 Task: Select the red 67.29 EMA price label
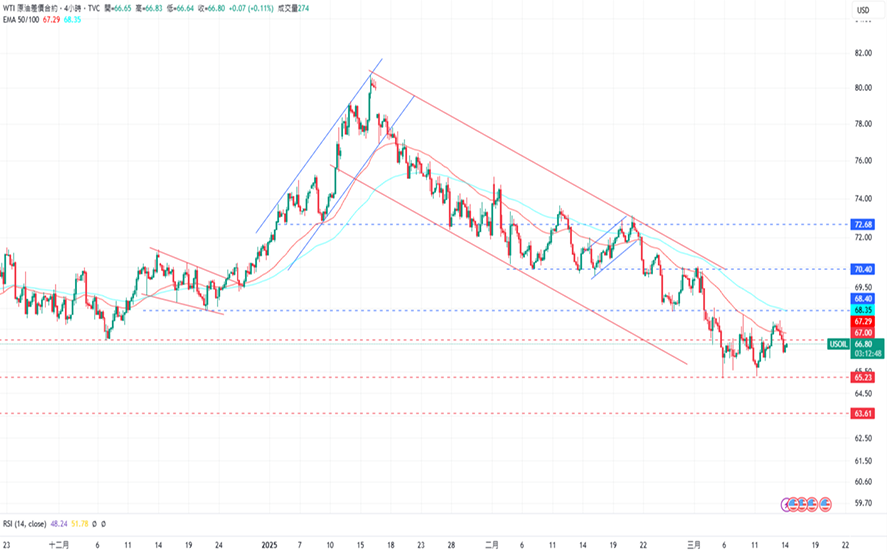[x=863, y=321]
